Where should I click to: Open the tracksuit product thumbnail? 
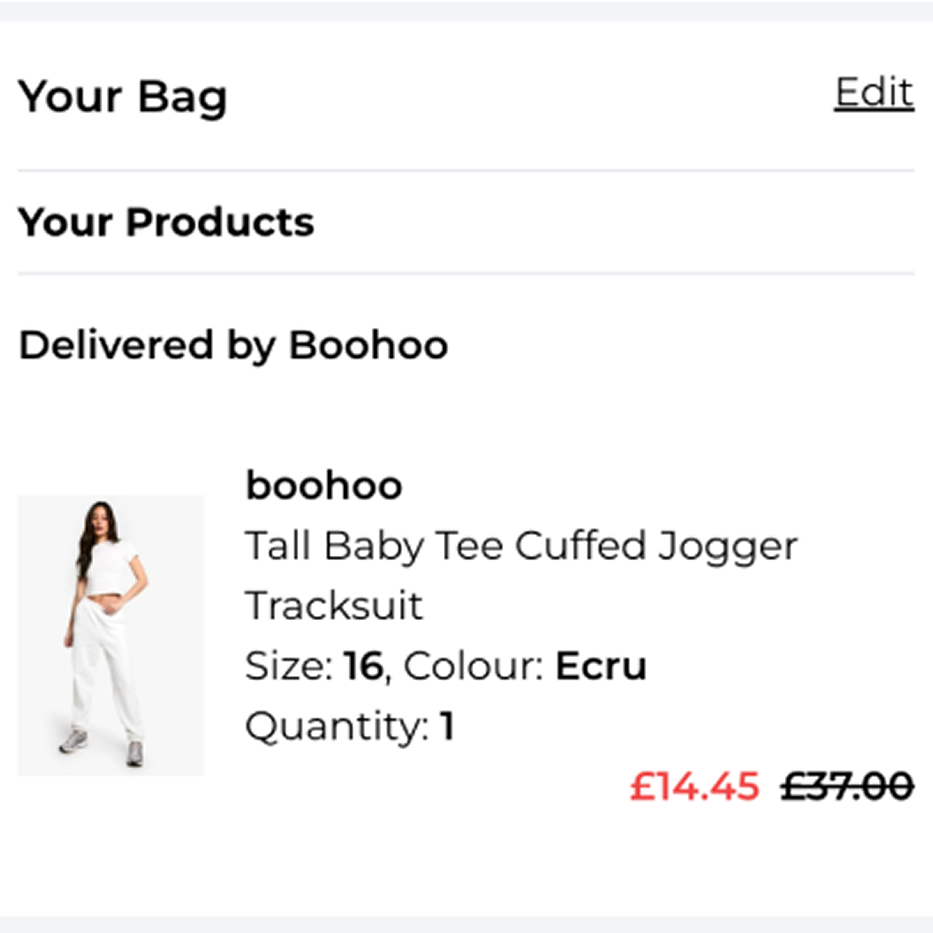pos(111,634)
